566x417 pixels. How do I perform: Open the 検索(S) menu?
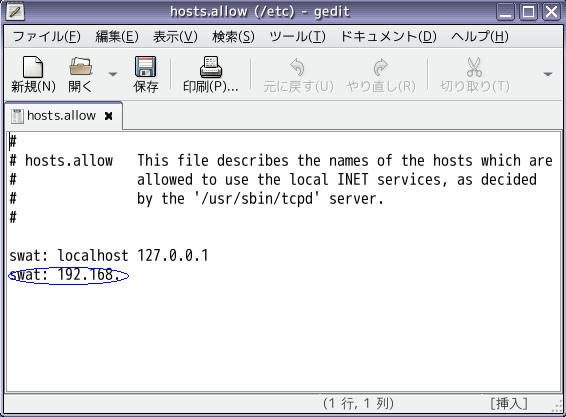pyautogui.click(x=233, y=36)
